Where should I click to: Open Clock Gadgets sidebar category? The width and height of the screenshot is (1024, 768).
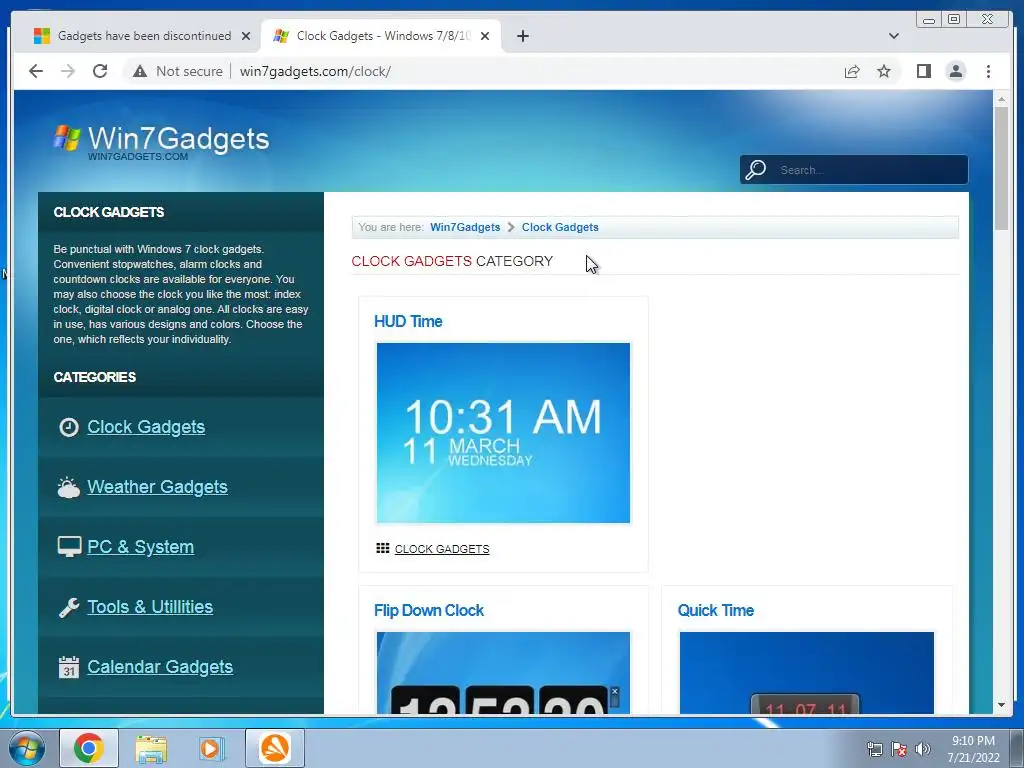click(146, 426)
